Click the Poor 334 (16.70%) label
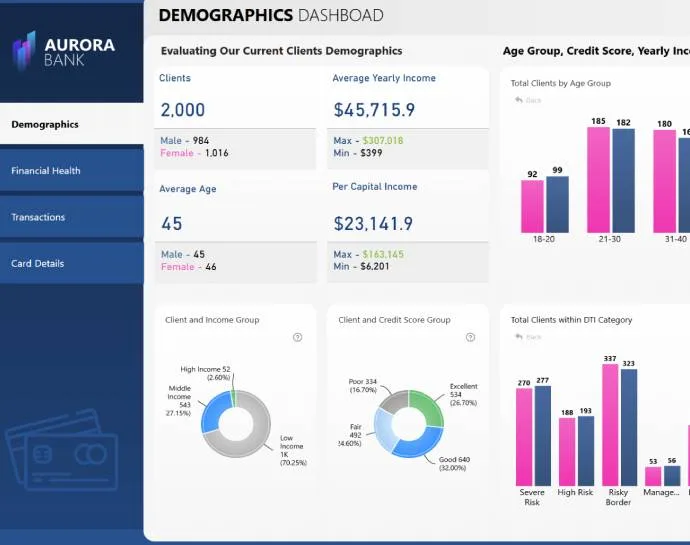690x545 pixels. click(363, 386)
